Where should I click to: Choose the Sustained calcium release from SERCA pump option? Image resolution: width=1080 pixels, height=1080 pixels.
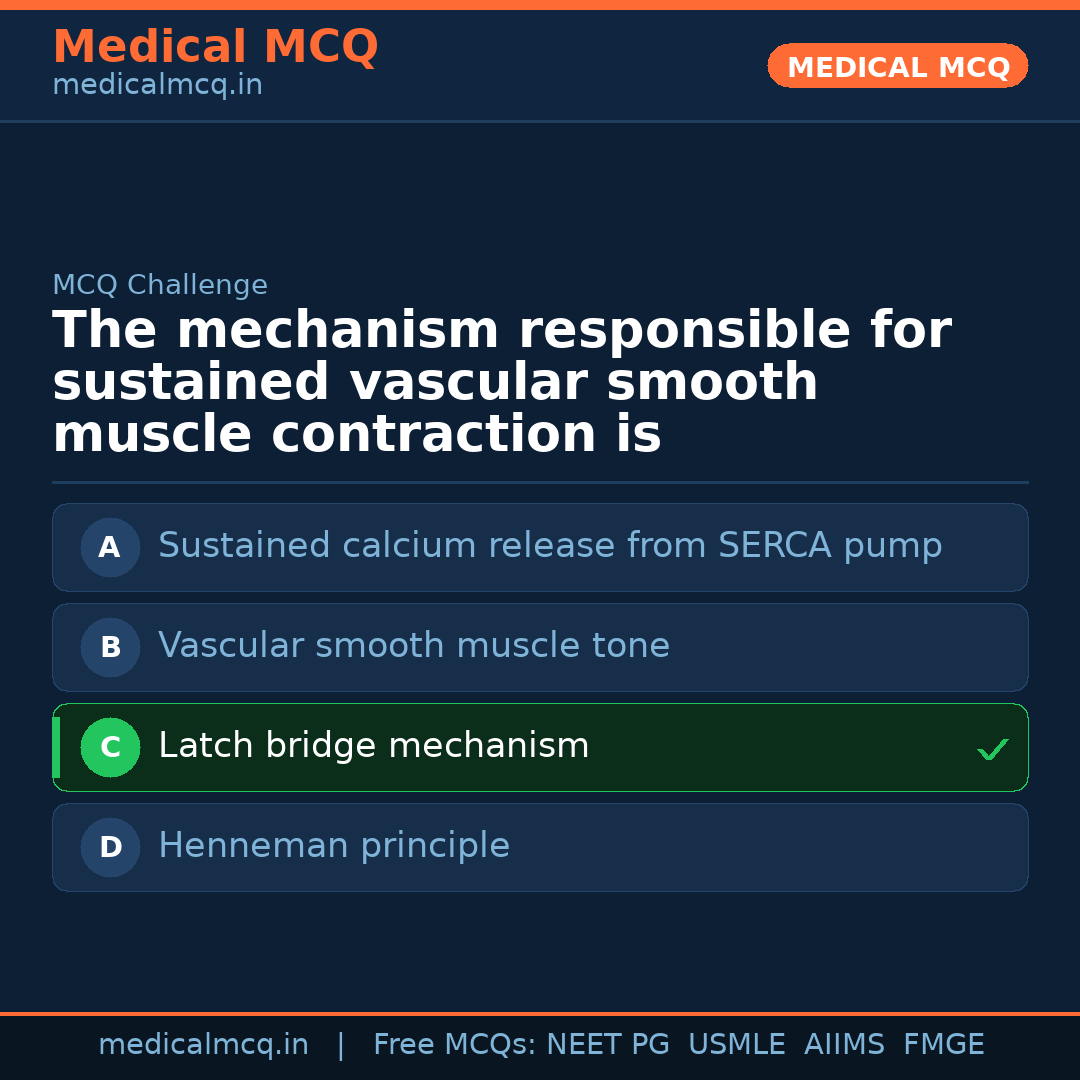550,546
